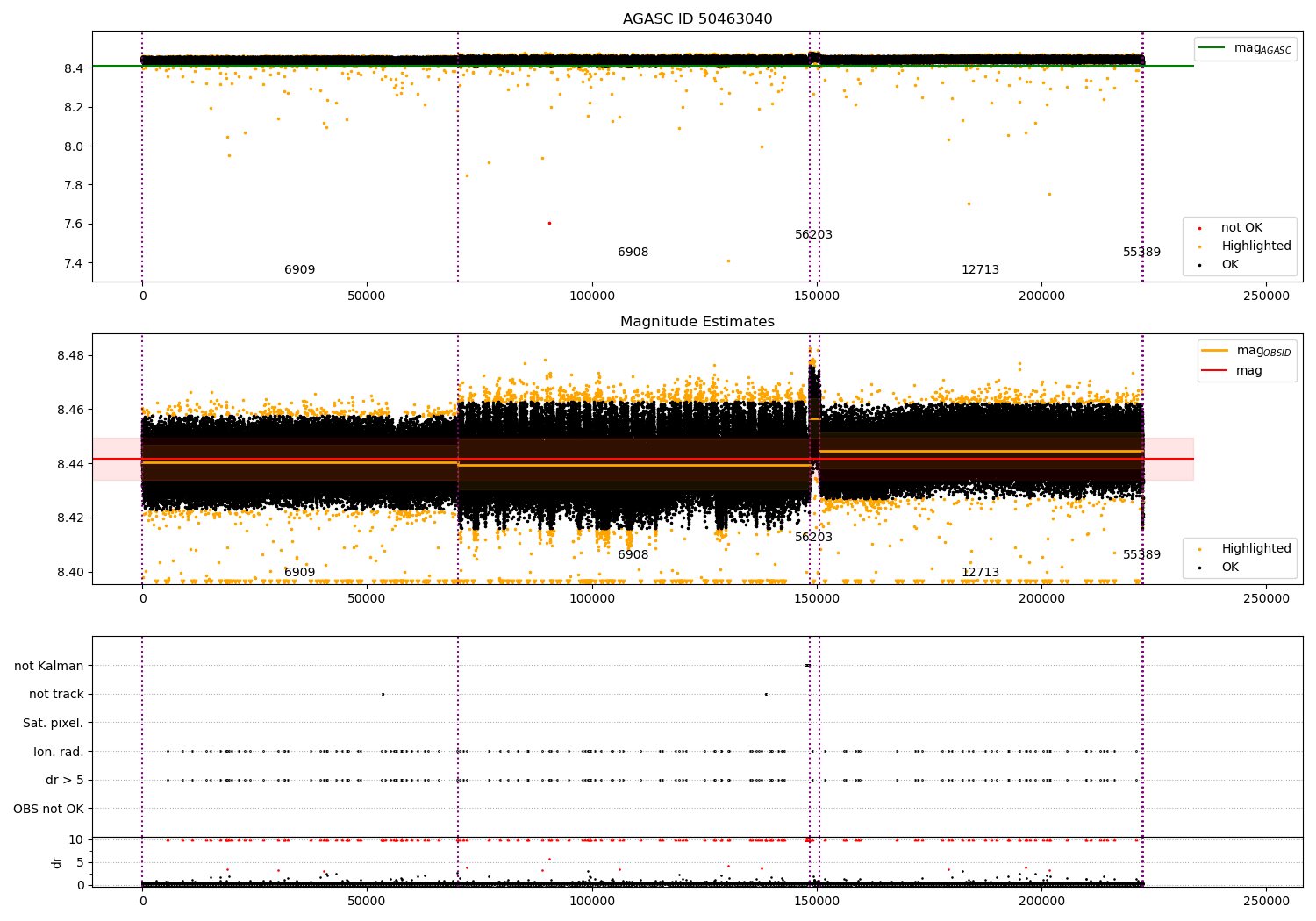This screenshot has width=1316, height=921.
Task: Click obsid label 12713 in the top plot
Action: (980, 270)
